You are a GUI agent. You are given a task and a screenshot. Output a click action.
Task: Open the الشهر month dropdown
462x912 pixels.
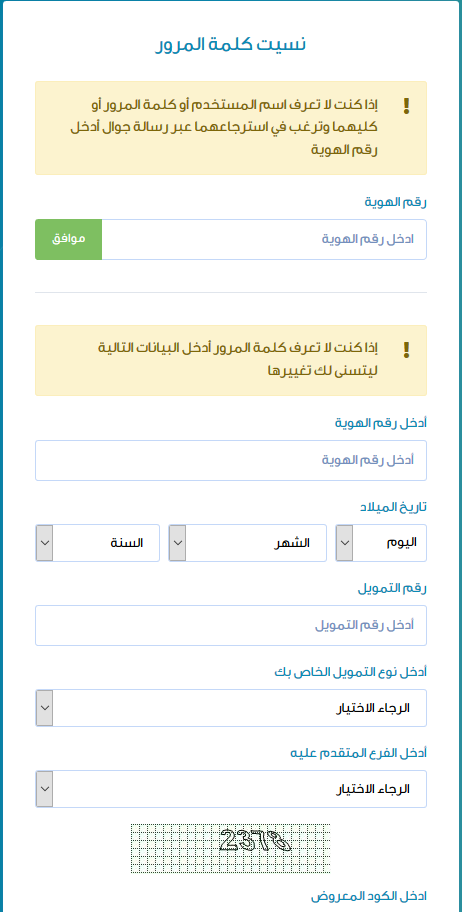click(x=247, y=543)
